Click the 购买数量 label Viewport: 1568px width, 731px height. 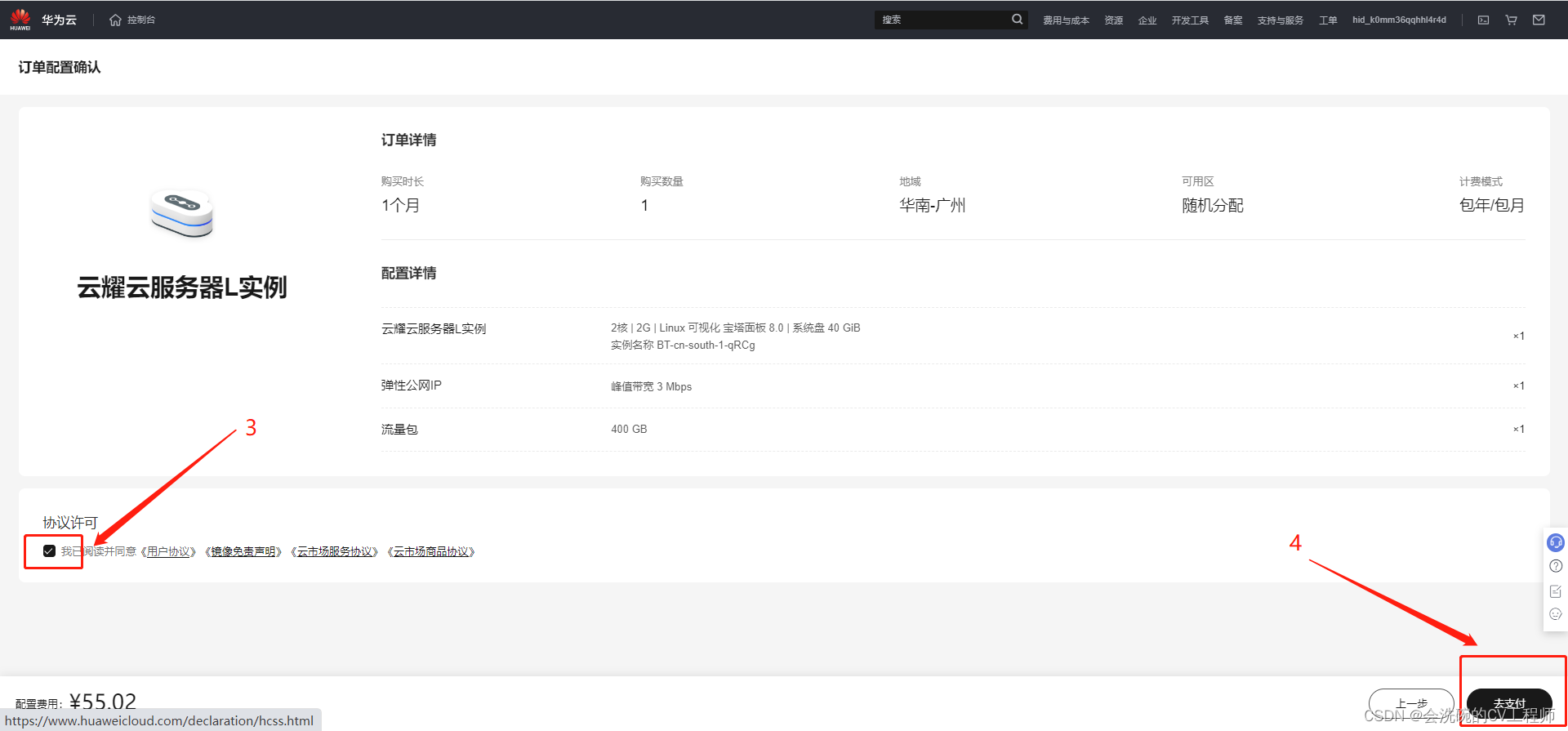(x=661, y=181)
